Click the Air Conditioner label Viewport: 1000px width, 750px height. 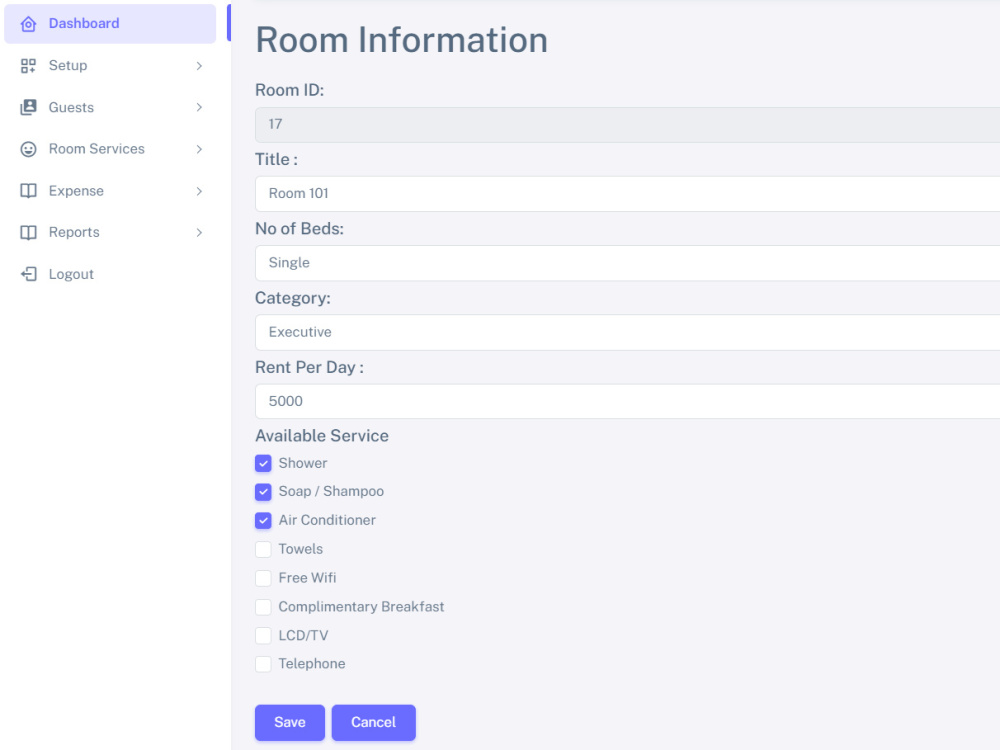point(327,520)
